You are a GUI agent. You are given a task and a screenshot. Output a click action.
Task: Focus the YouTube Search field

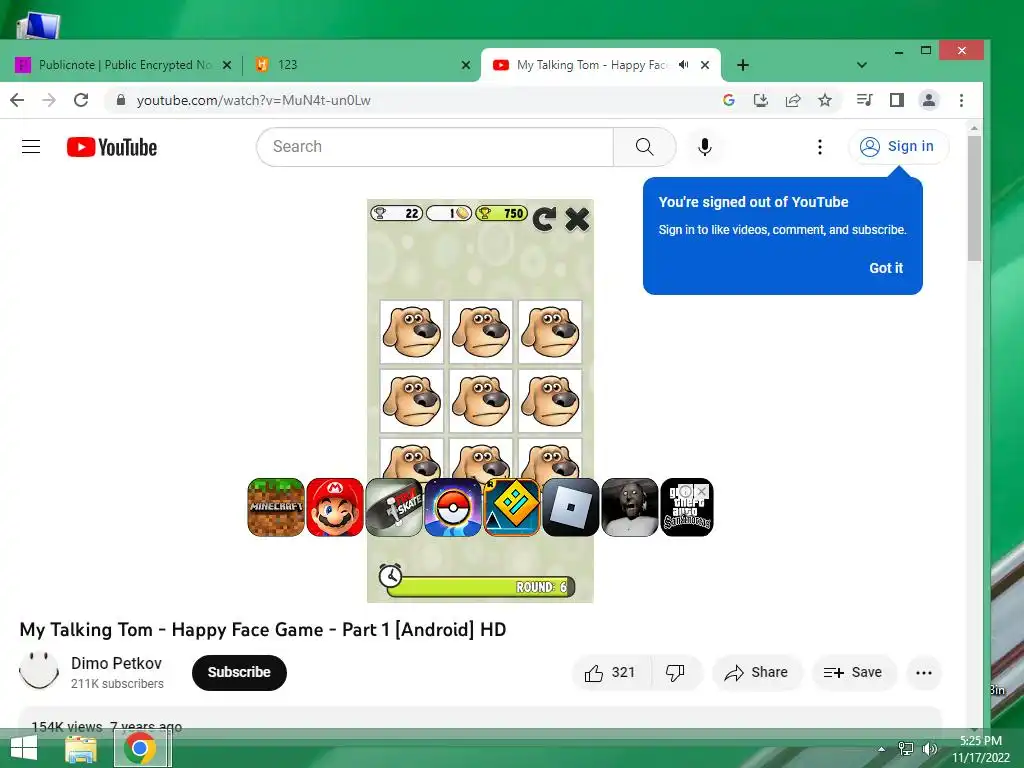(435, 147)
